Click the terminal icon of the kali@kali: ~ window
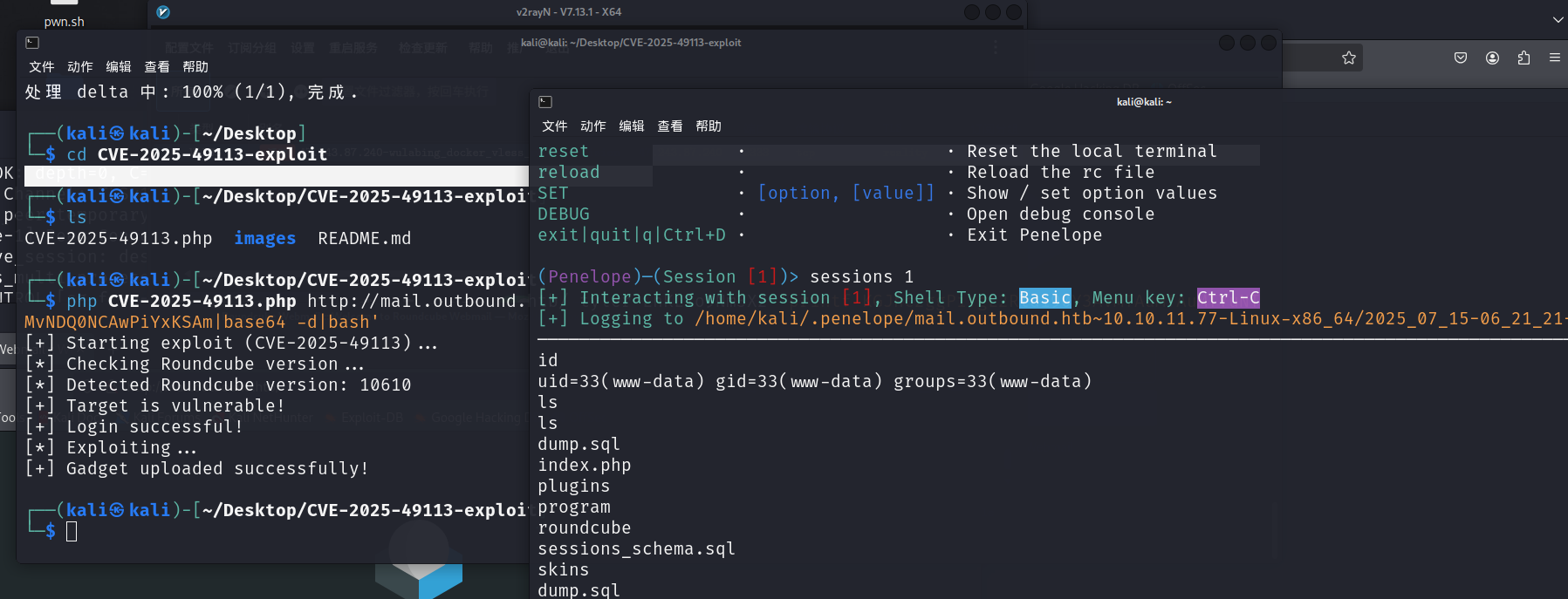This screenshot has height=599, width=1568. coord(545,102)
